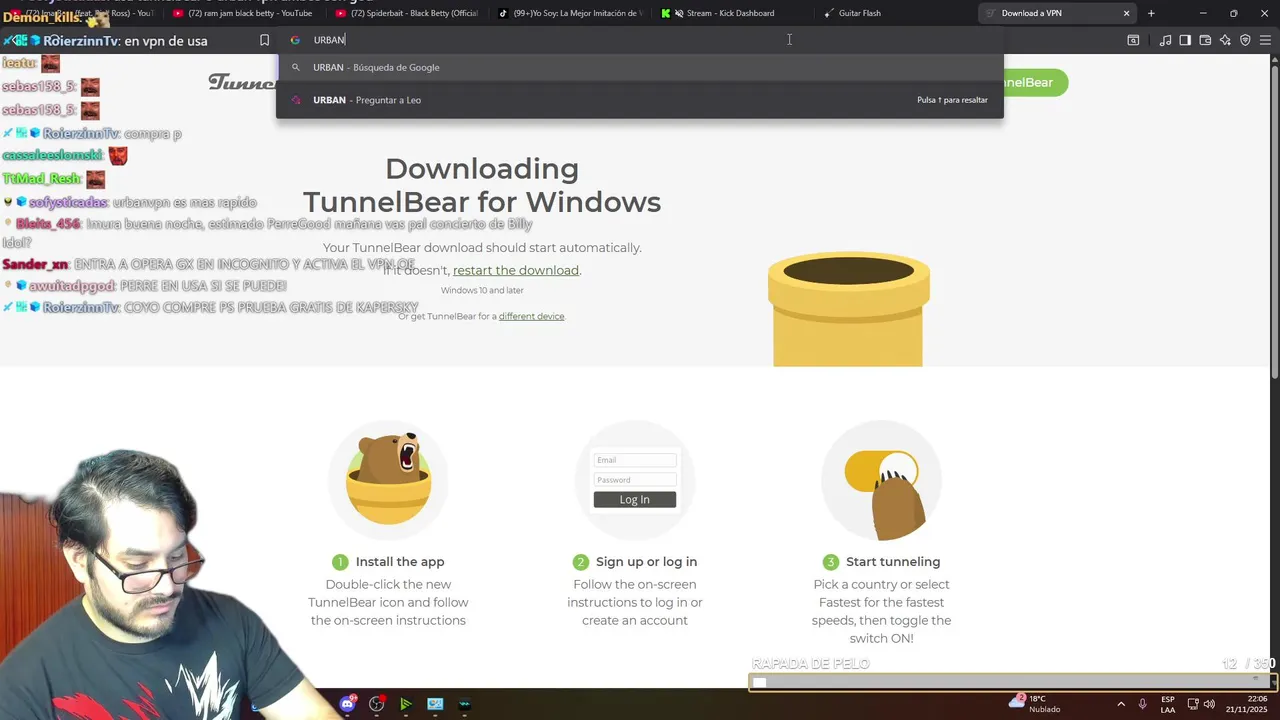The width and height of the screenshot is (1280, 720).
Task: Open the microphone icon in system tray
Action: click(x=1142, y=704)
